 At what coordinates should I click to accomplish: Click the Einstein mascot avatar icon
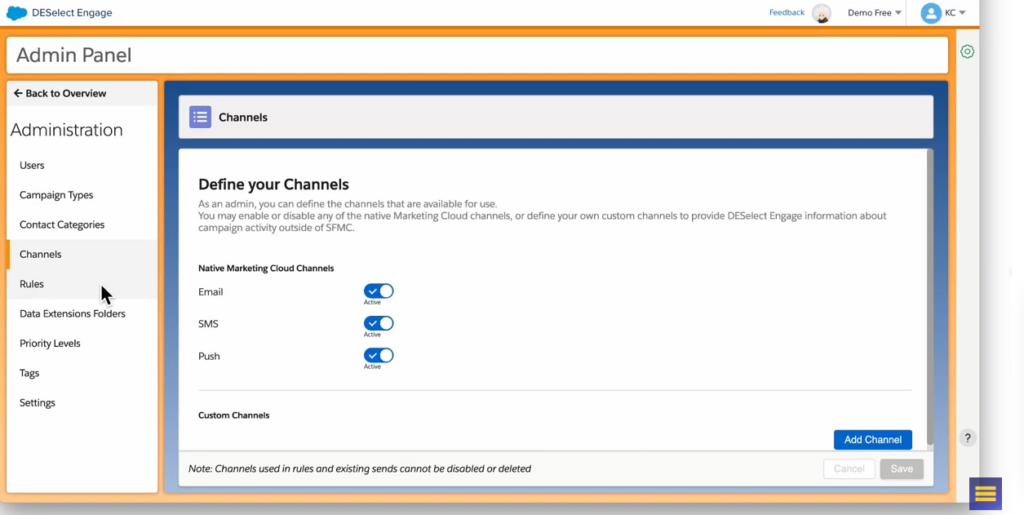click(x=821, y=13)
